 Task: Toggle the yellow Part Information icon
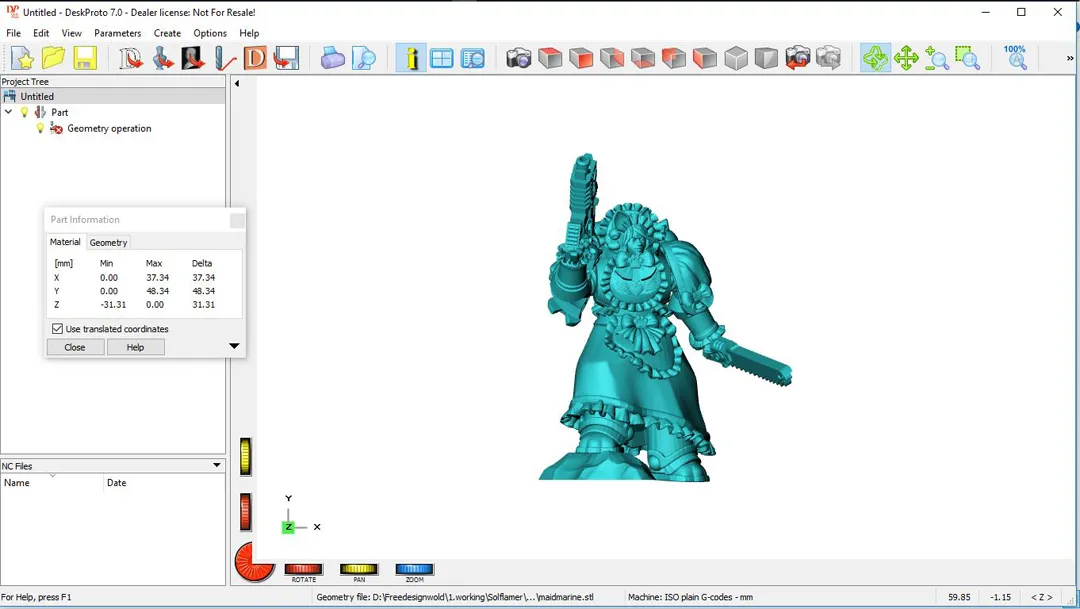coord(411,59)
